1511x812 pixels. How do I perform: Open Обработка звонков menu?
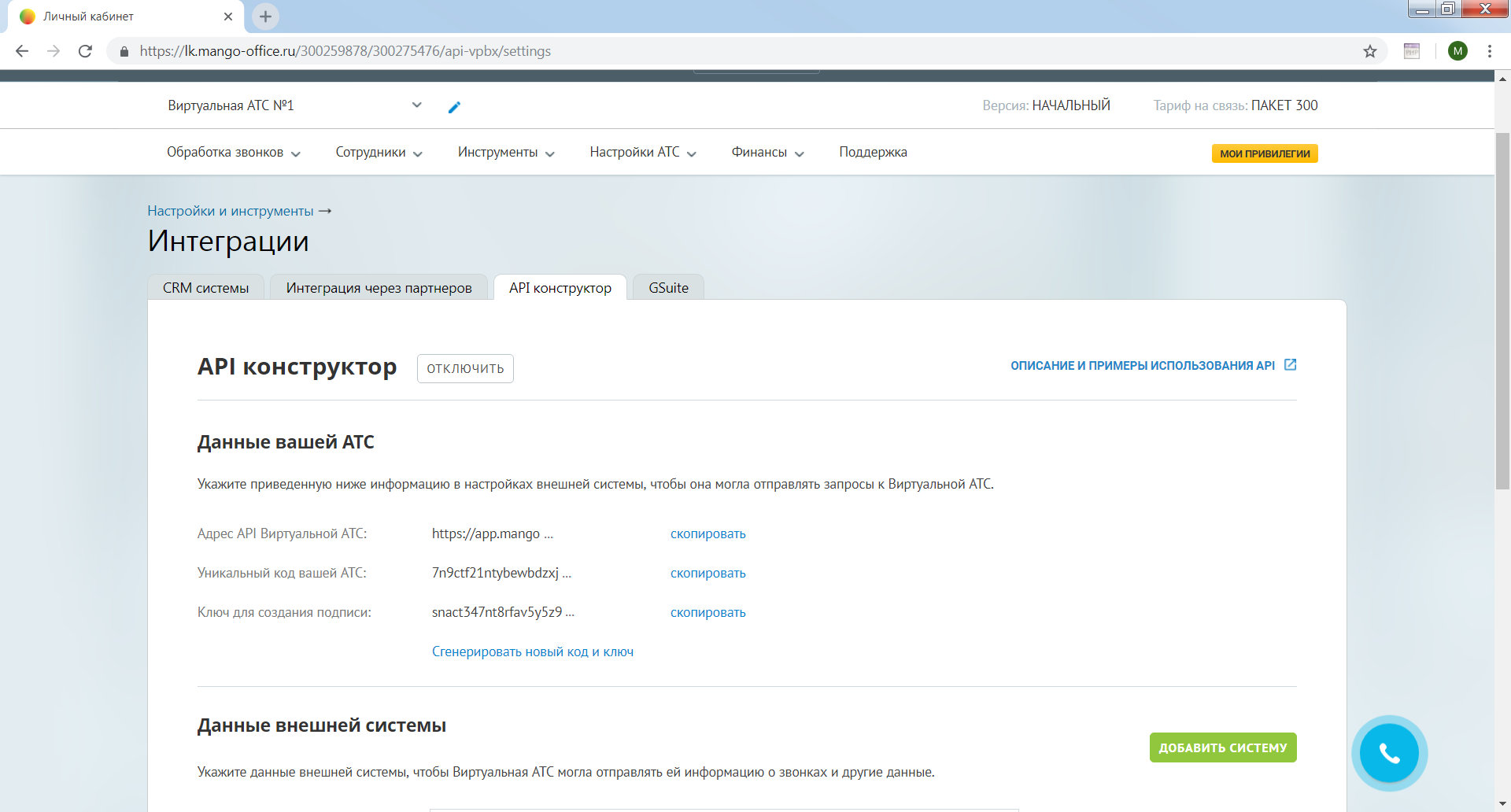(x=233, y=153)
